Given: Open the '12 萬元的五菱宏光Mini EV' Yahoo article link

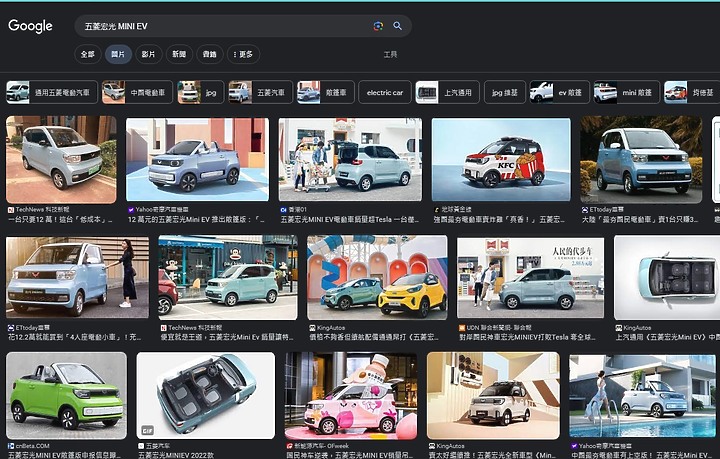Looking at the screenshot, I should point(196,219).
